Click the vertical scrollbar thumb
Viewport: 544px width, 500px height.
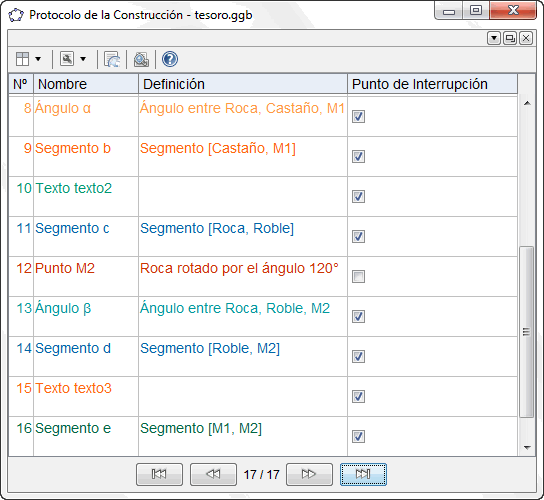click(526, 332)
